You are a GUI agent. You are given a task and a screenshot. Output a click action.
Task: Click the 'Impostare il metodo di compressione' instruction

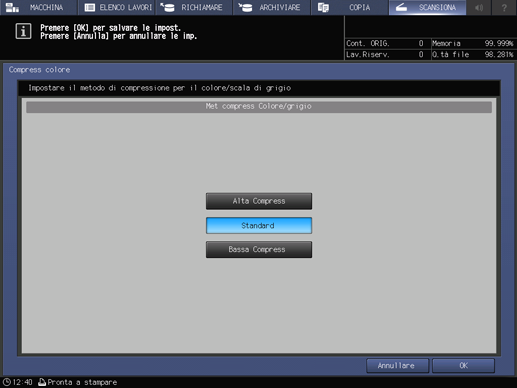(x=159, y=88)
